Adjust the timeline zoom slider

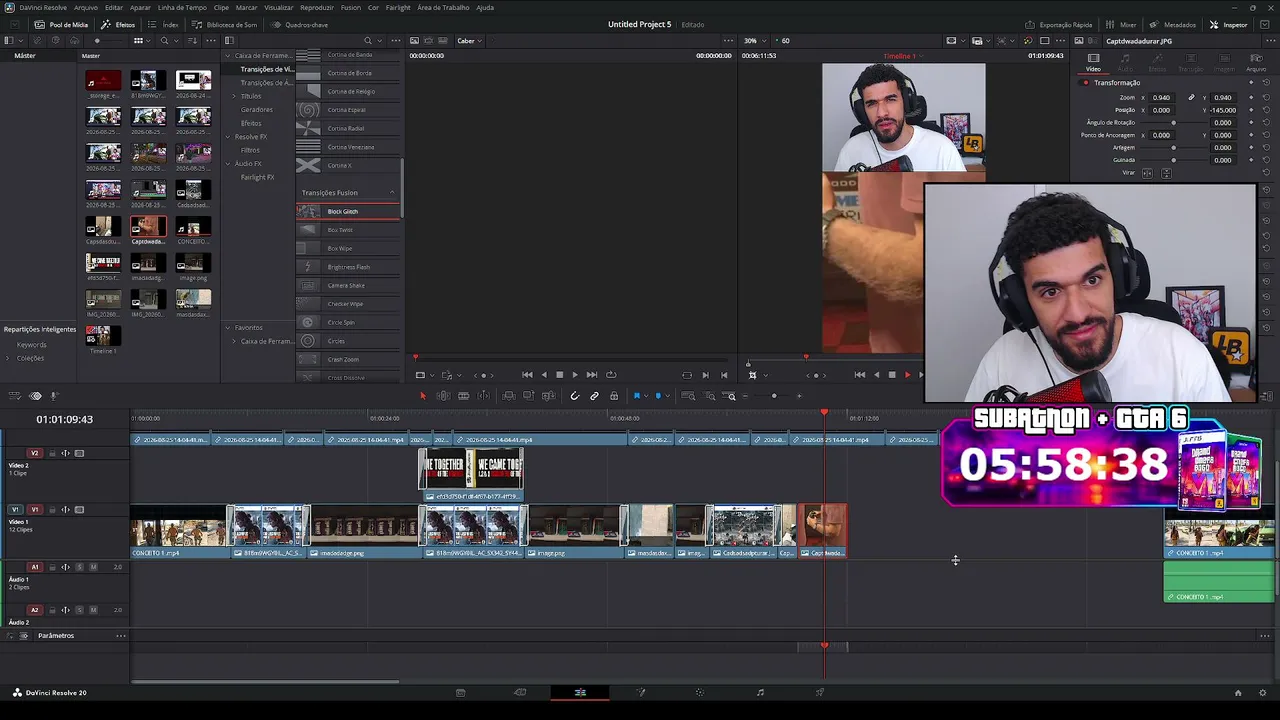(x=773, y=396)
